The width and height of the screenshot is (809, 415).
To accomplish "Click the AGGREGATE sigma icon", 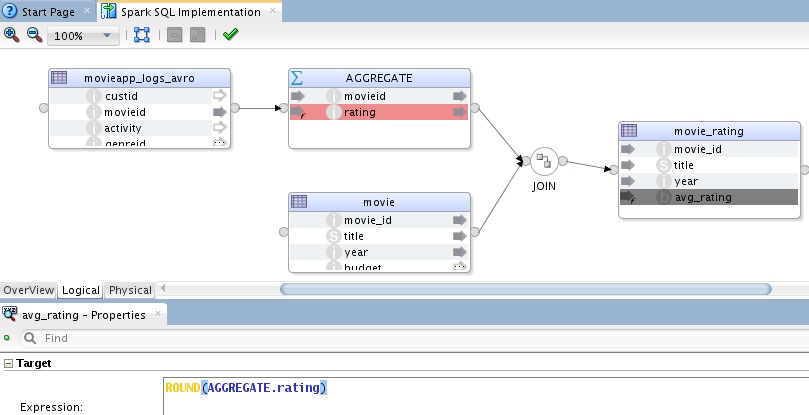I will click(x=297, y=78).
